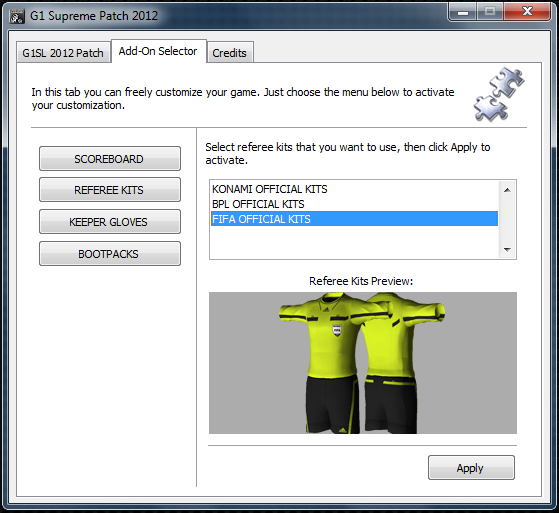Switch to the G1SL 2012 Patch tab
This screenshot has height=513, width=559.
coord(63,53)
